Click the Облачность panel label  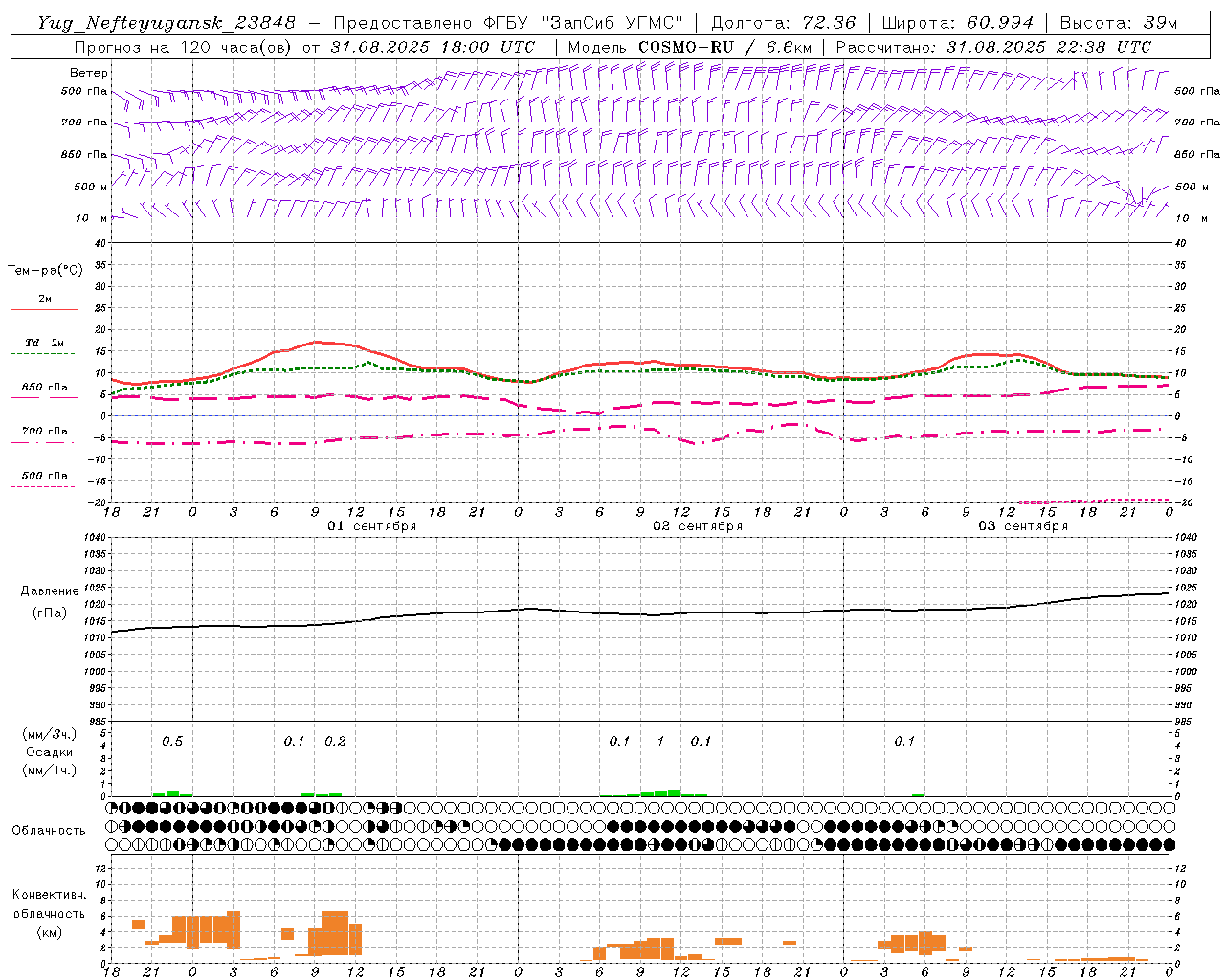[x=50, y=830]
